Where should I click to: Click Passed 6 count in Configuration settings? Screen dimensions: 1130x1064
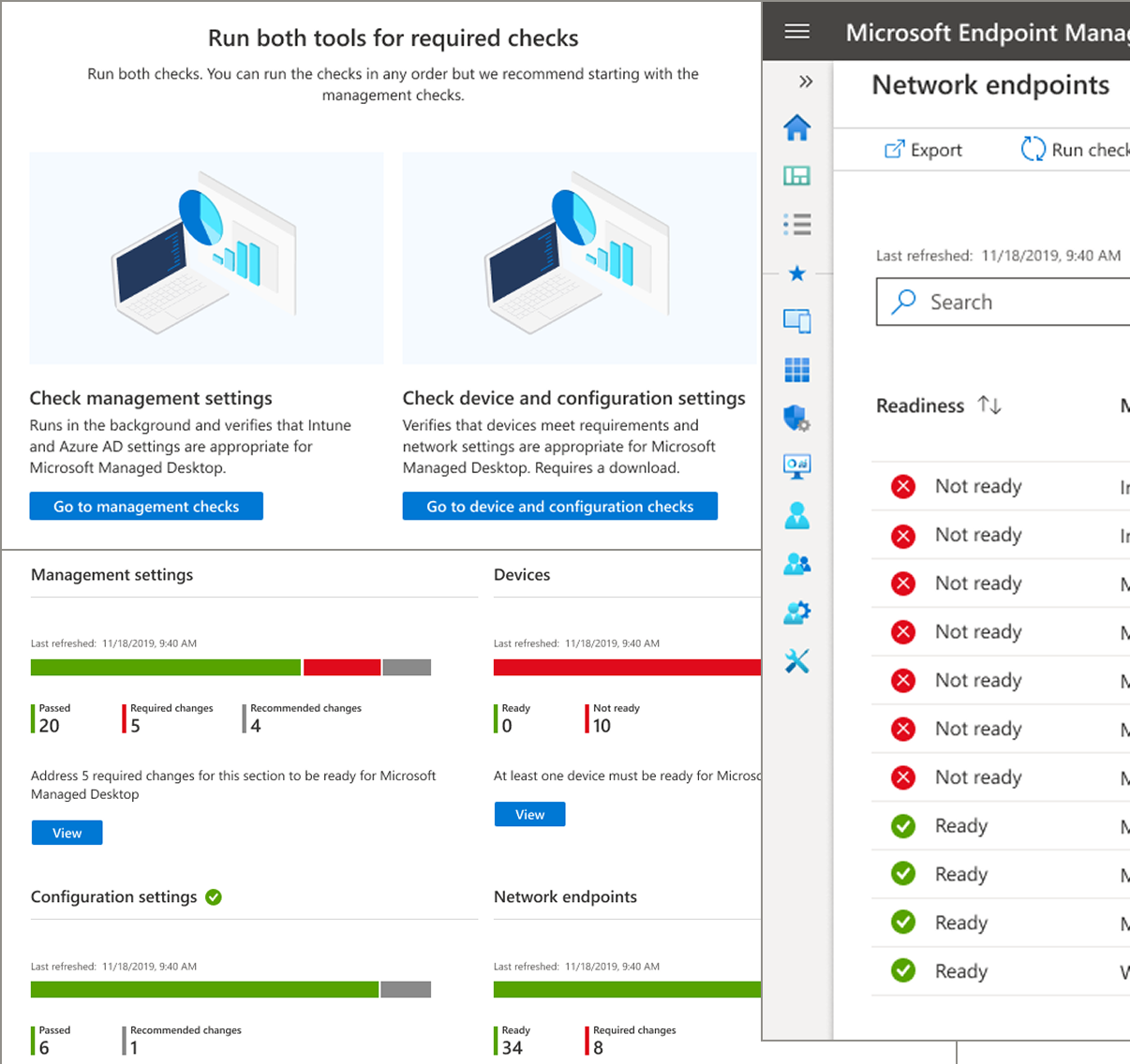pyautogui.click(x=52, y=1041)
